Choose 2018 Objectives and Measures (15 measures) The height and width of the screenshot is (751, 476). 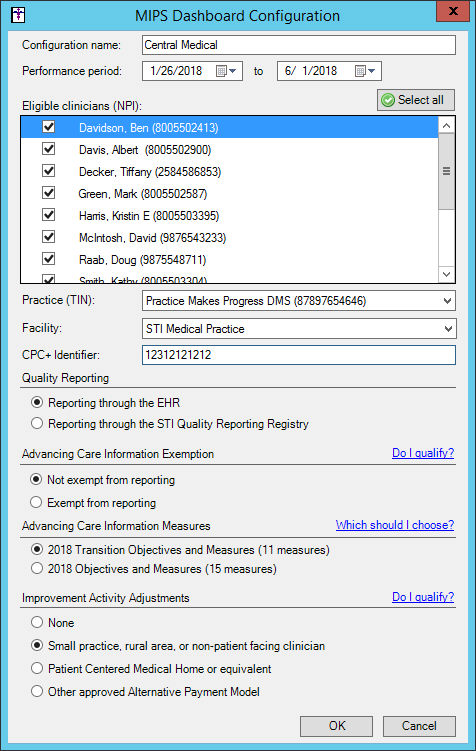[x=37, y=569]
